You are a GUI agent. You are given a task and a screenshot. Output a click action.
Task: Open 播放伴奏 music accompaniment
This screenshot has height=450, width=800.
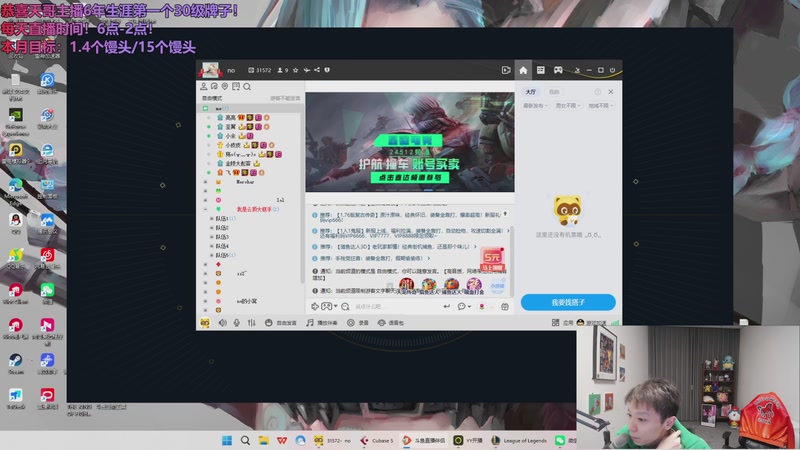[x=322, y=322]
